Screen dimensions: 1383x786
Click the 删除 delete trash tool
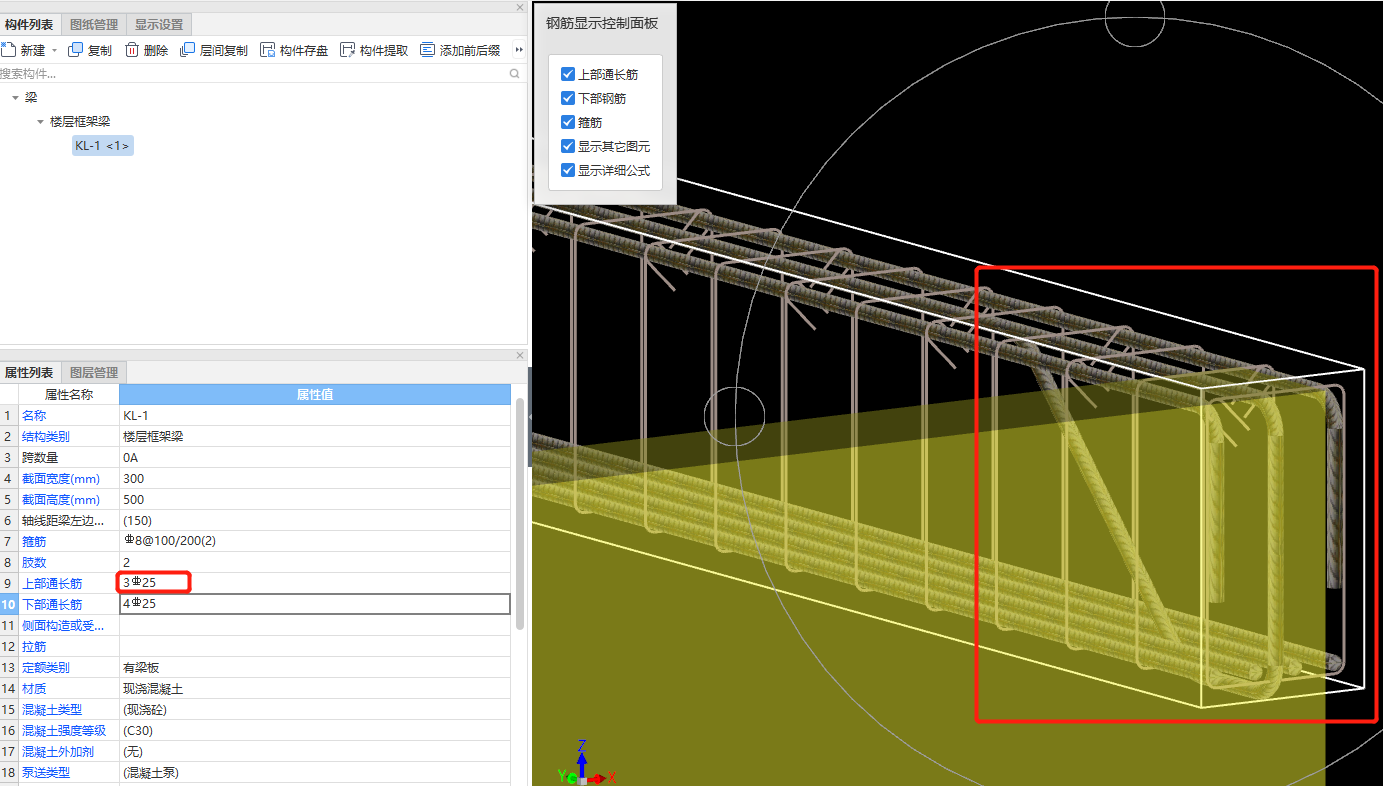coord(146,50)
